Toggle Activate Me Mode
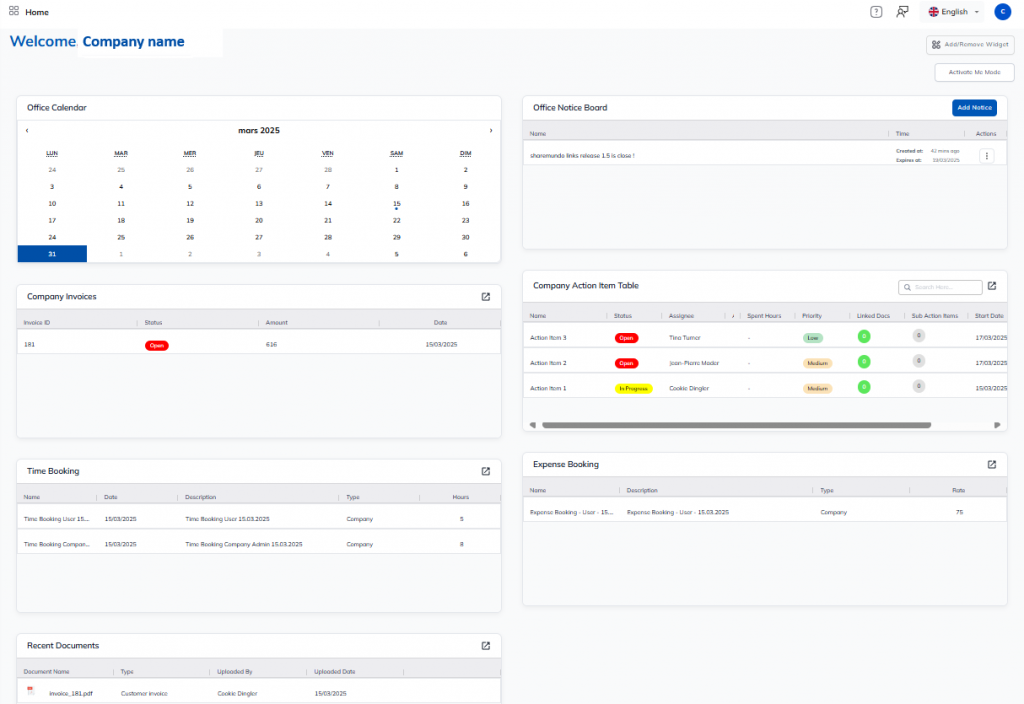This screenshot has width=1024, height=704. [974, 73]
